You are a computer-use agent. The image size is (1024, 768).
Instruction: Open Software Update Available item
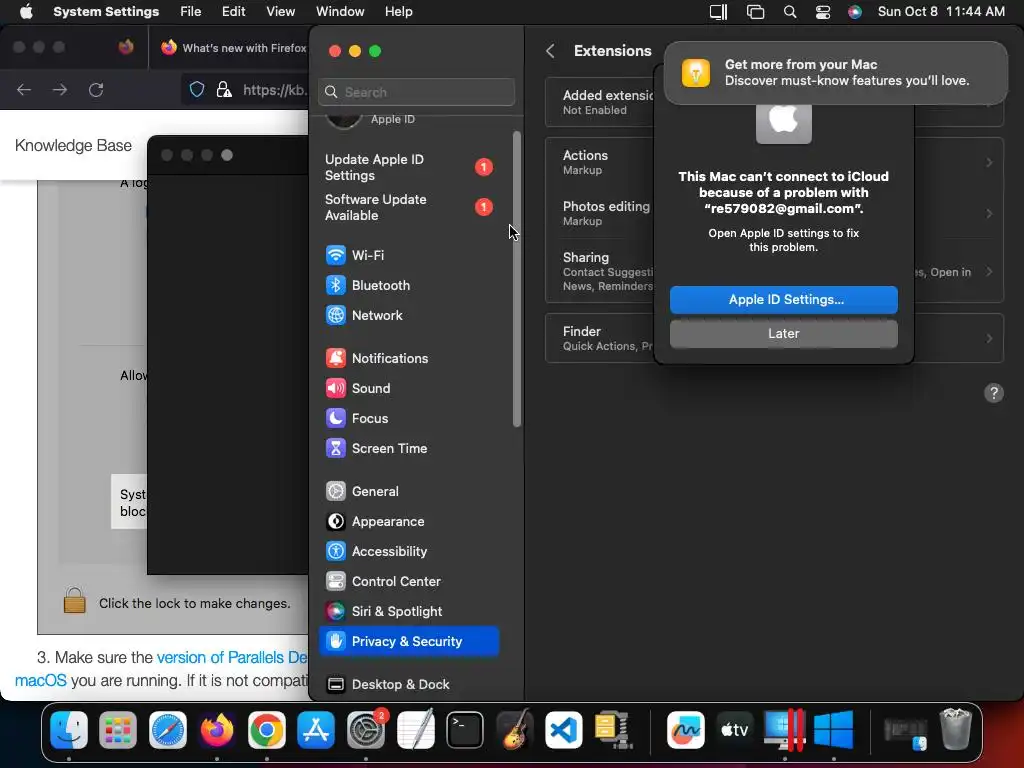tap(409, 207)
